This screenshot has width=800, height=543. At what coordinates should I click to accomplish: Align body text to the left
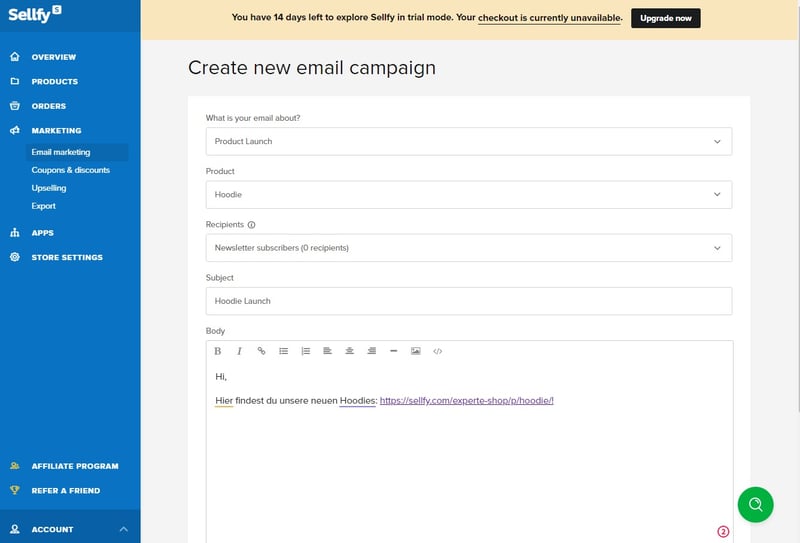(328, 351)
